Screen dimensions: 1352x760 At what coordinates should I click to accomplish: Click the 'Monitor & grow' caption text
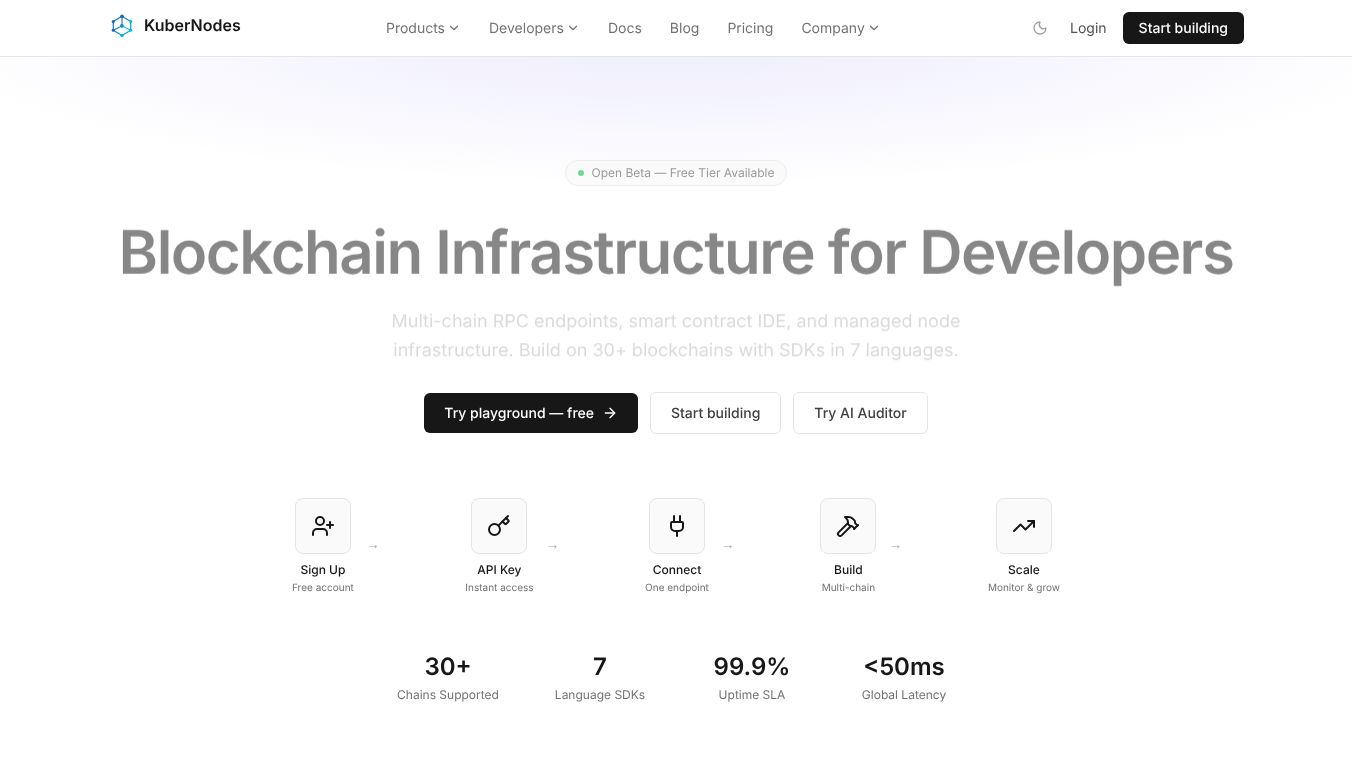(1024, 588)
